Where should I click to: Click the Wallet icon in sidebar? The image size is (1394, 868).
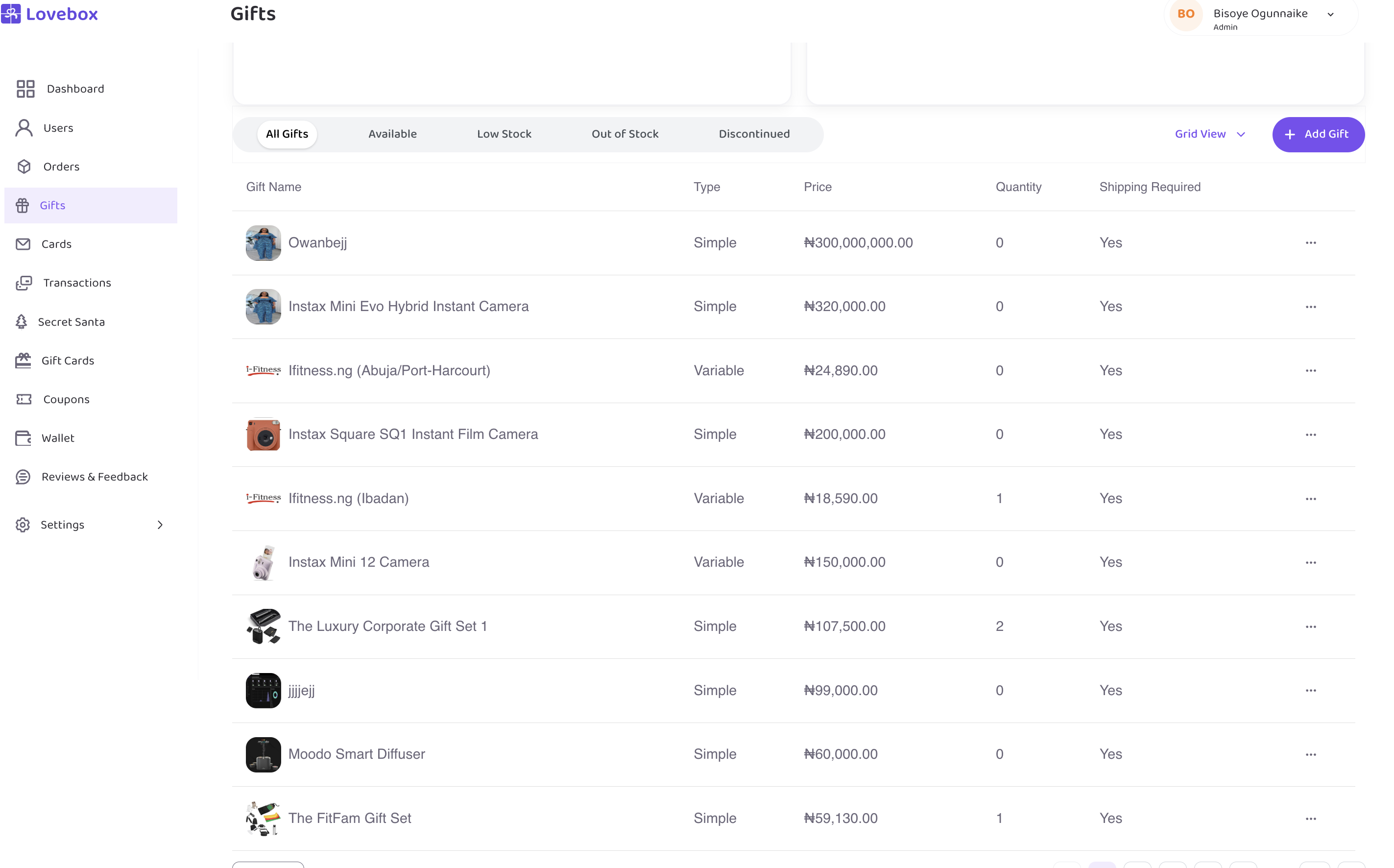[x=23, y=438]
